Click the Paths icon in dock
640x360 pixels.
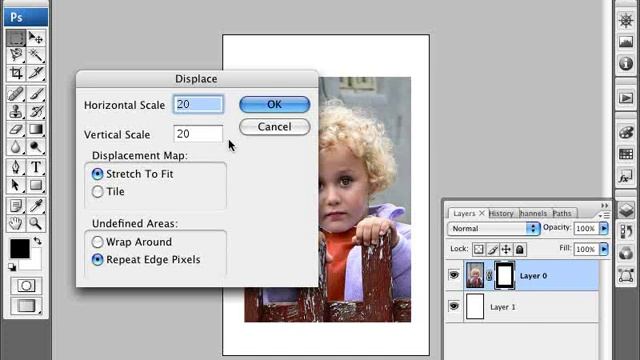point(626,276)
